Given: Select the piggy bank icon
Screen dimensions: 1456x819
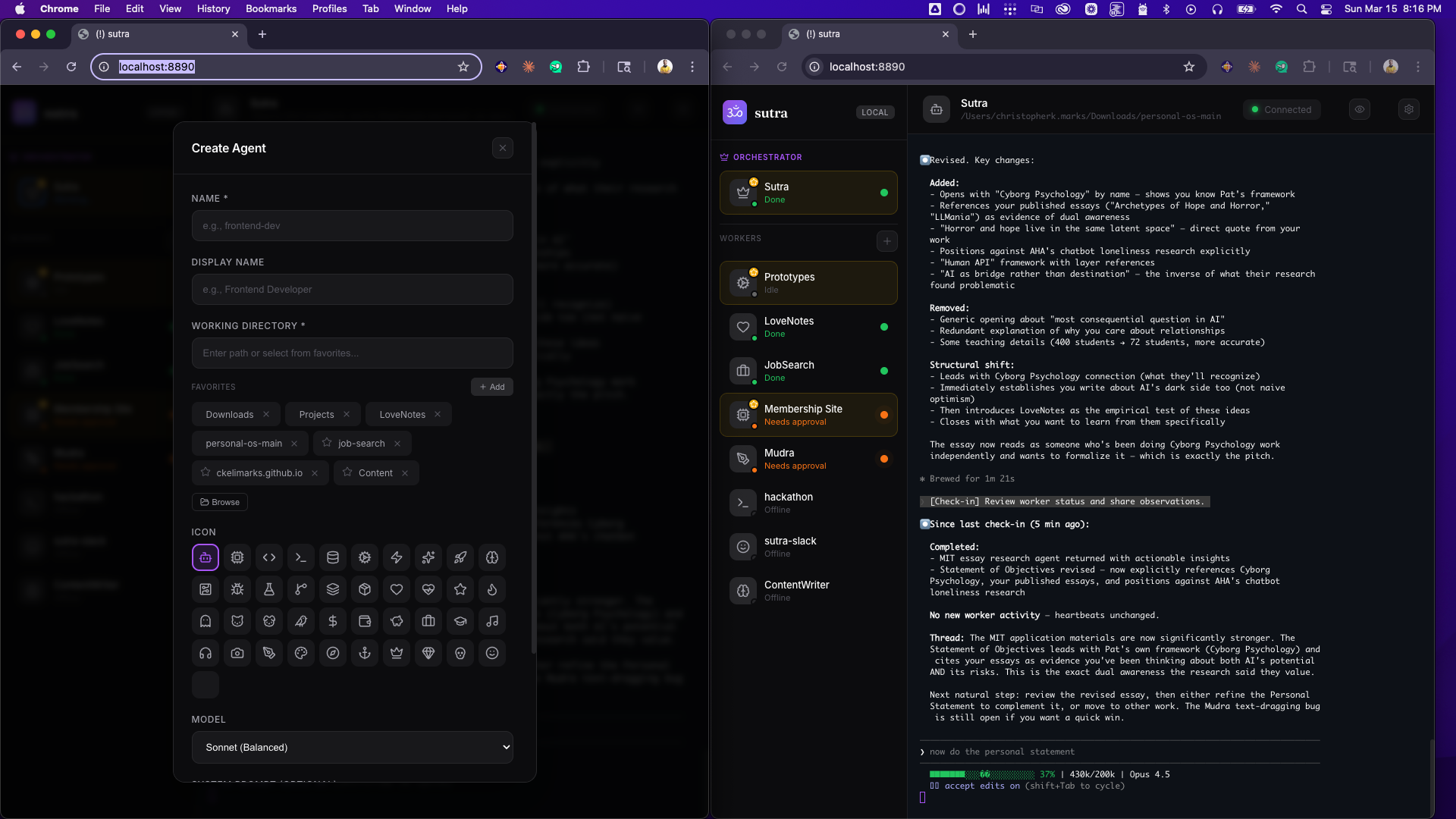Looking at the screenshot, I should tap(397, 621).
